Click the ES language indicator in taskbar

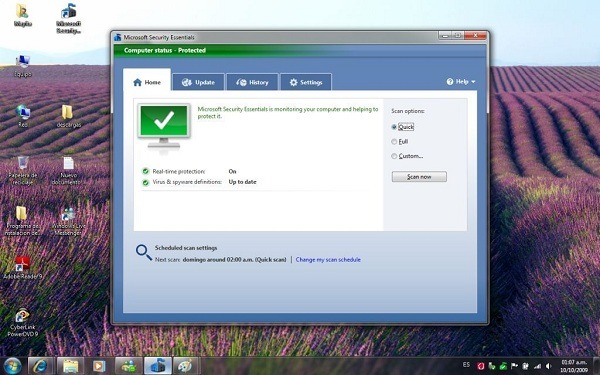click(466, 365)
